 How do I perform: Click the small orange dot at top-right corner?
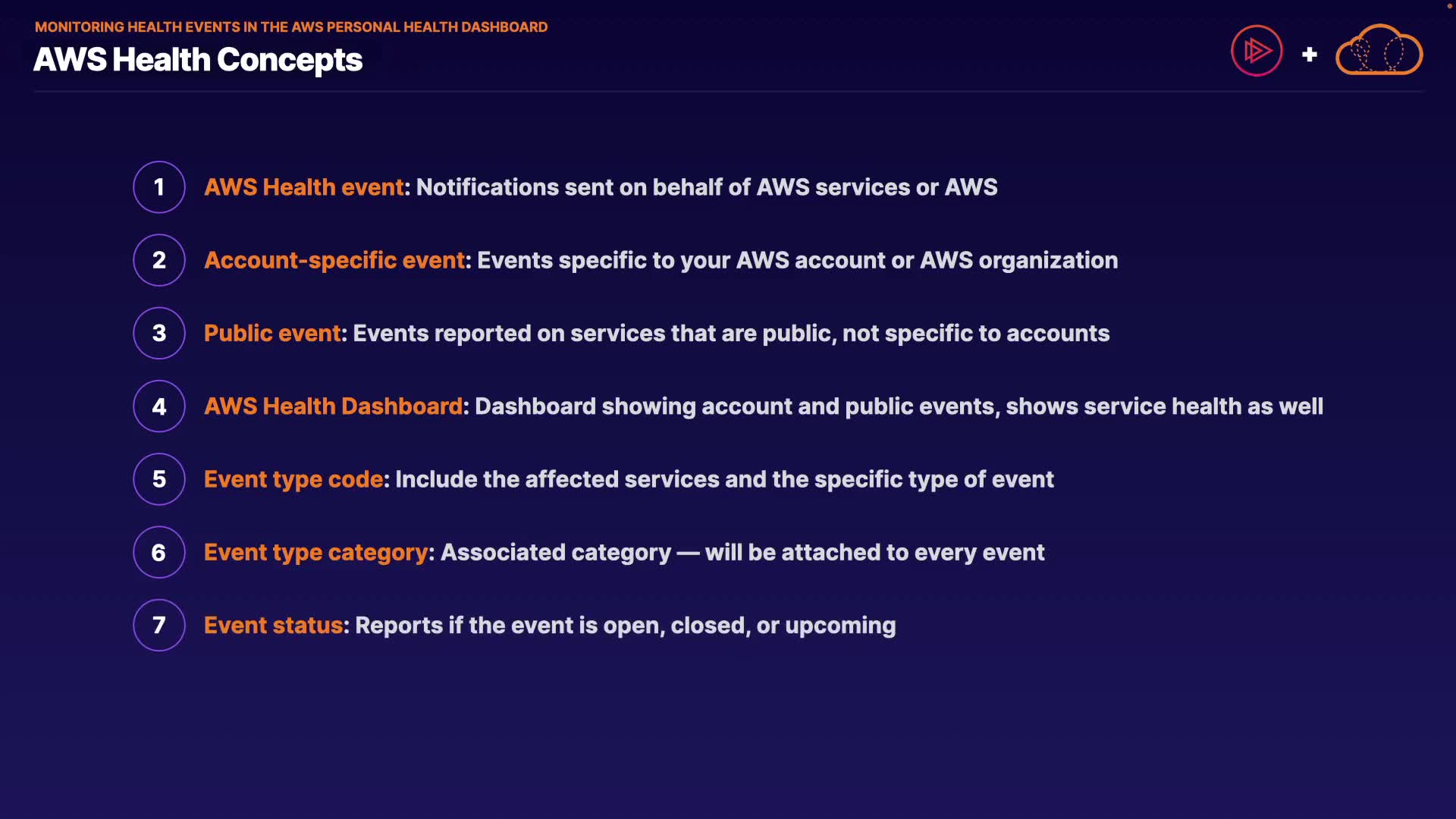[1449, 5]
